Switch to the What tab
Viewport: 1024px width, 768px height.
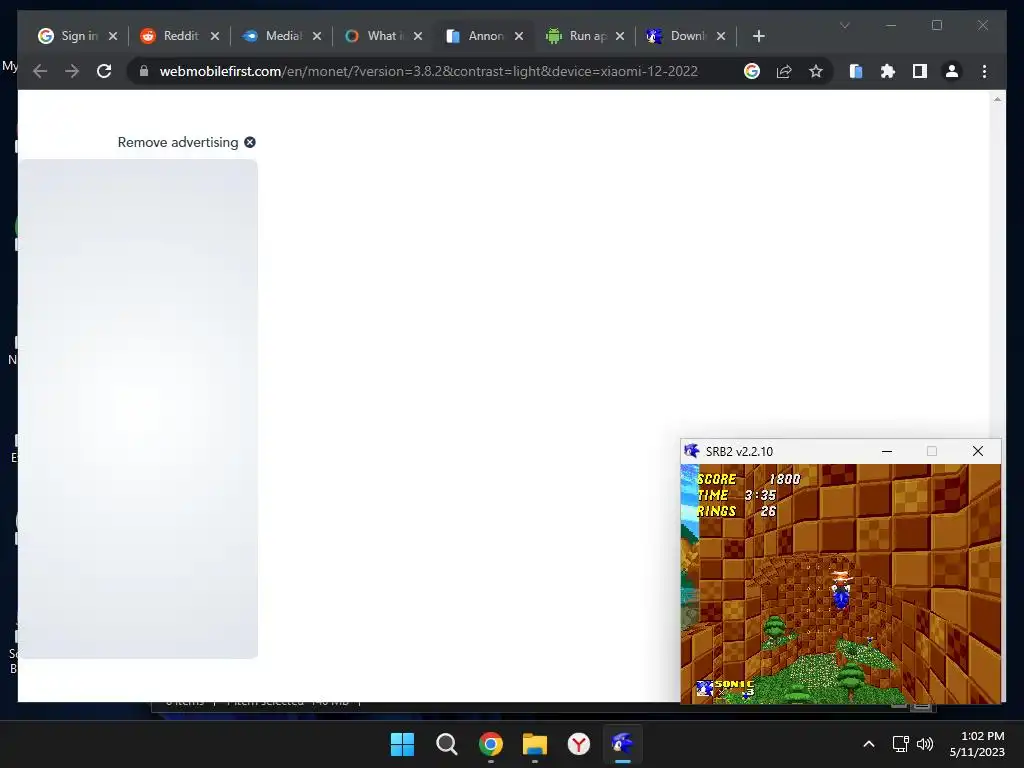376,36
